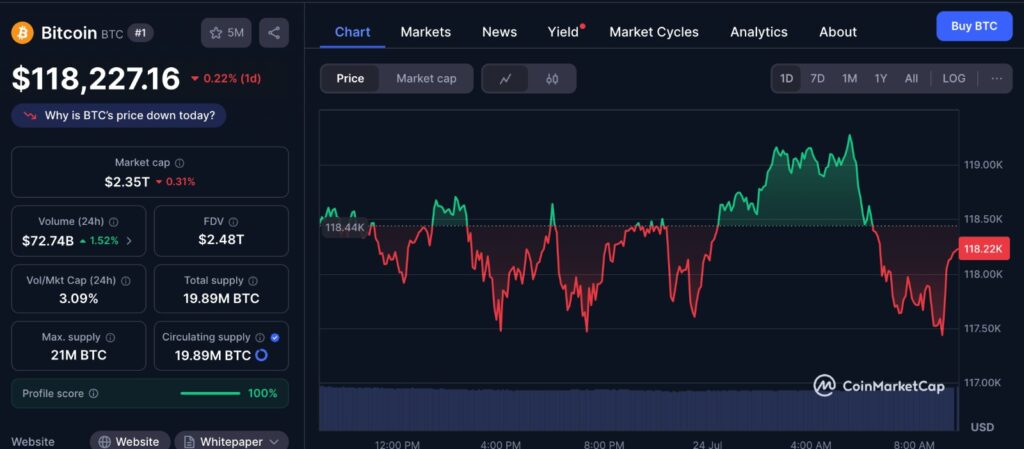Click the $72.74B volume value
1024x449 pixels.
[48, 241]
